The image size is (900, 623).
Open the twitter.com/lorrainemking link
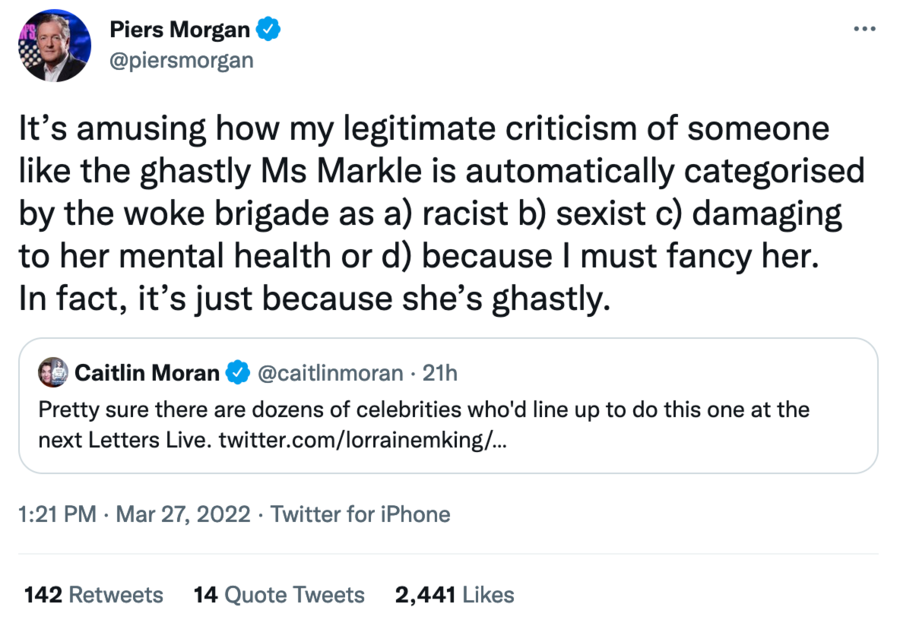(x=363, y=440)
